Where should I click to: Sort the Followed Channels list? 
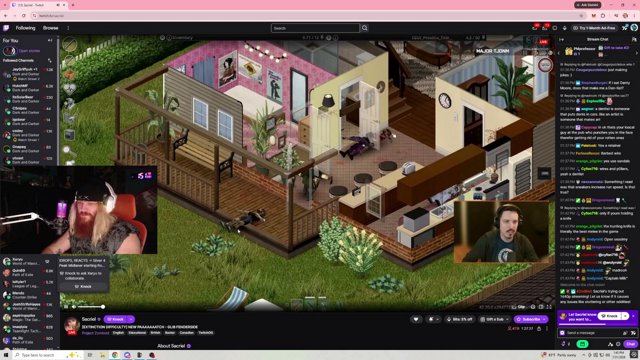(50, 60)
